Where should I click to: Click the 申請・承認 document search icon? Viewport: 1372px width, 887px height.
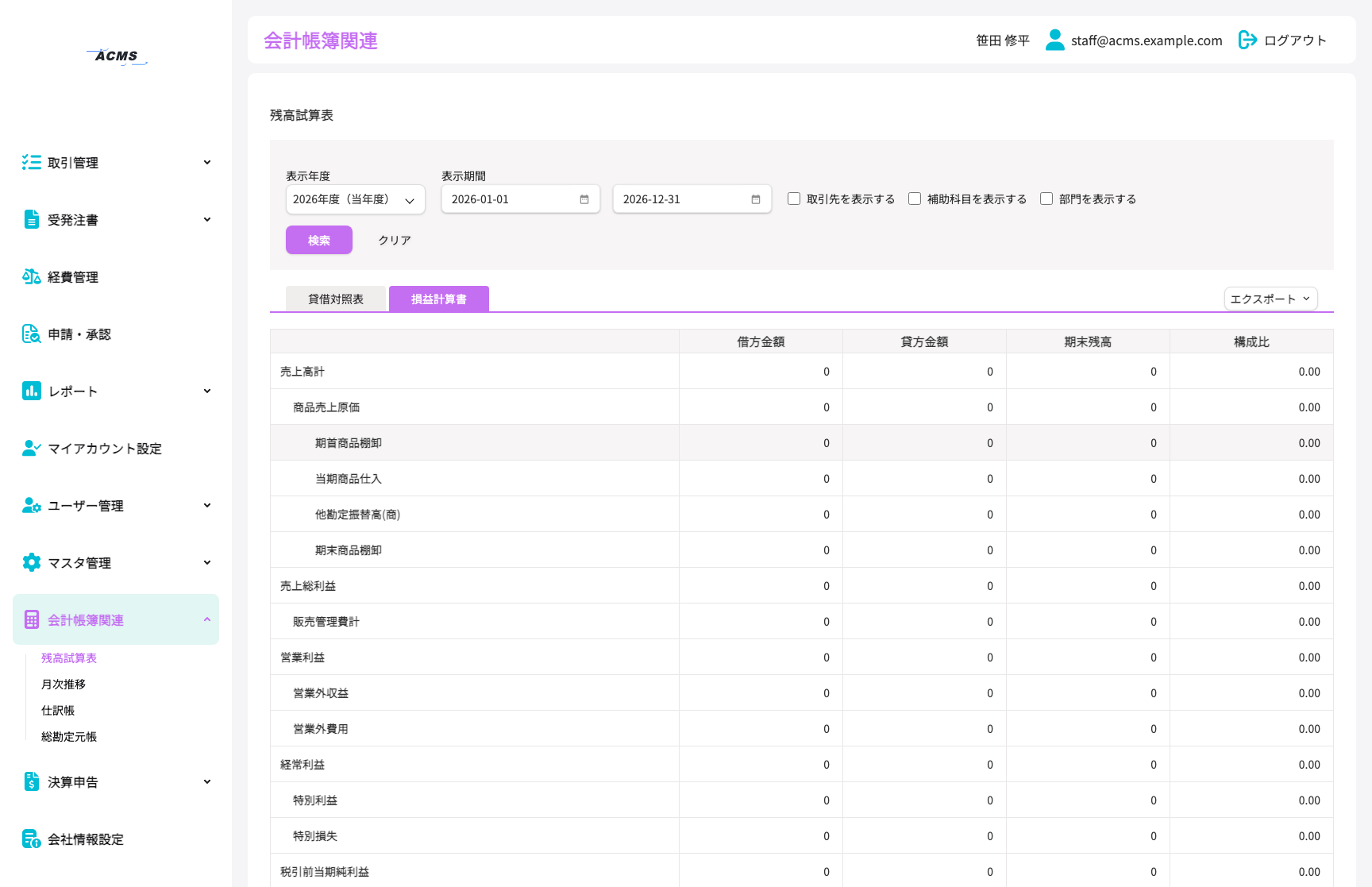tap(32, 334)
